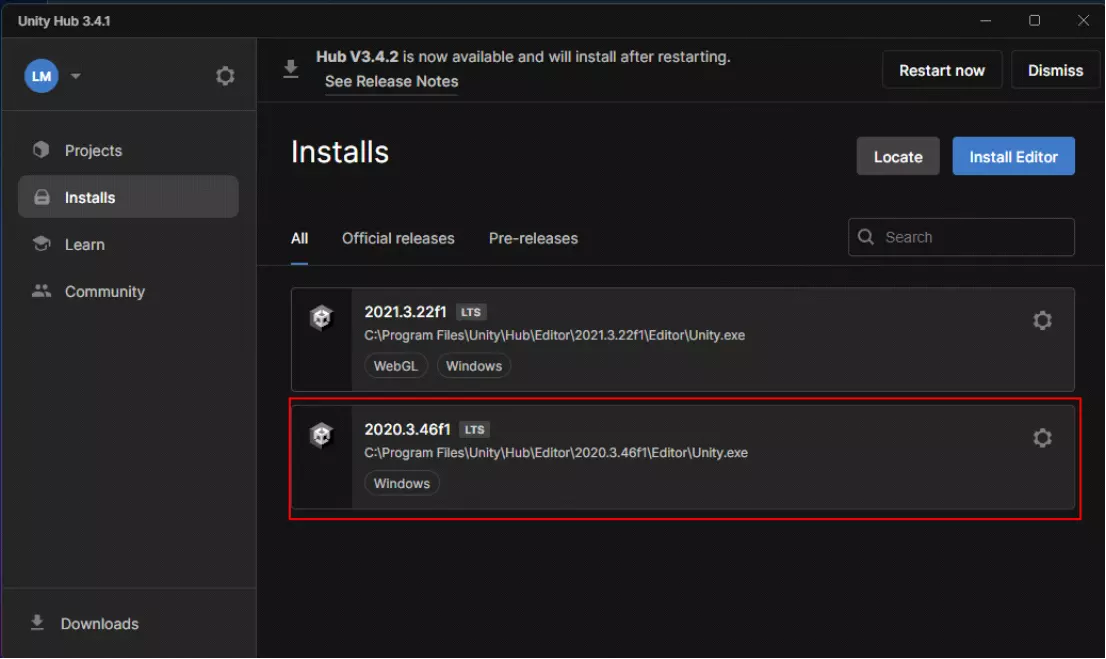Click the search magnifier icon
The width and height of the screenshot is (1106, 659).
click(865, 237)
